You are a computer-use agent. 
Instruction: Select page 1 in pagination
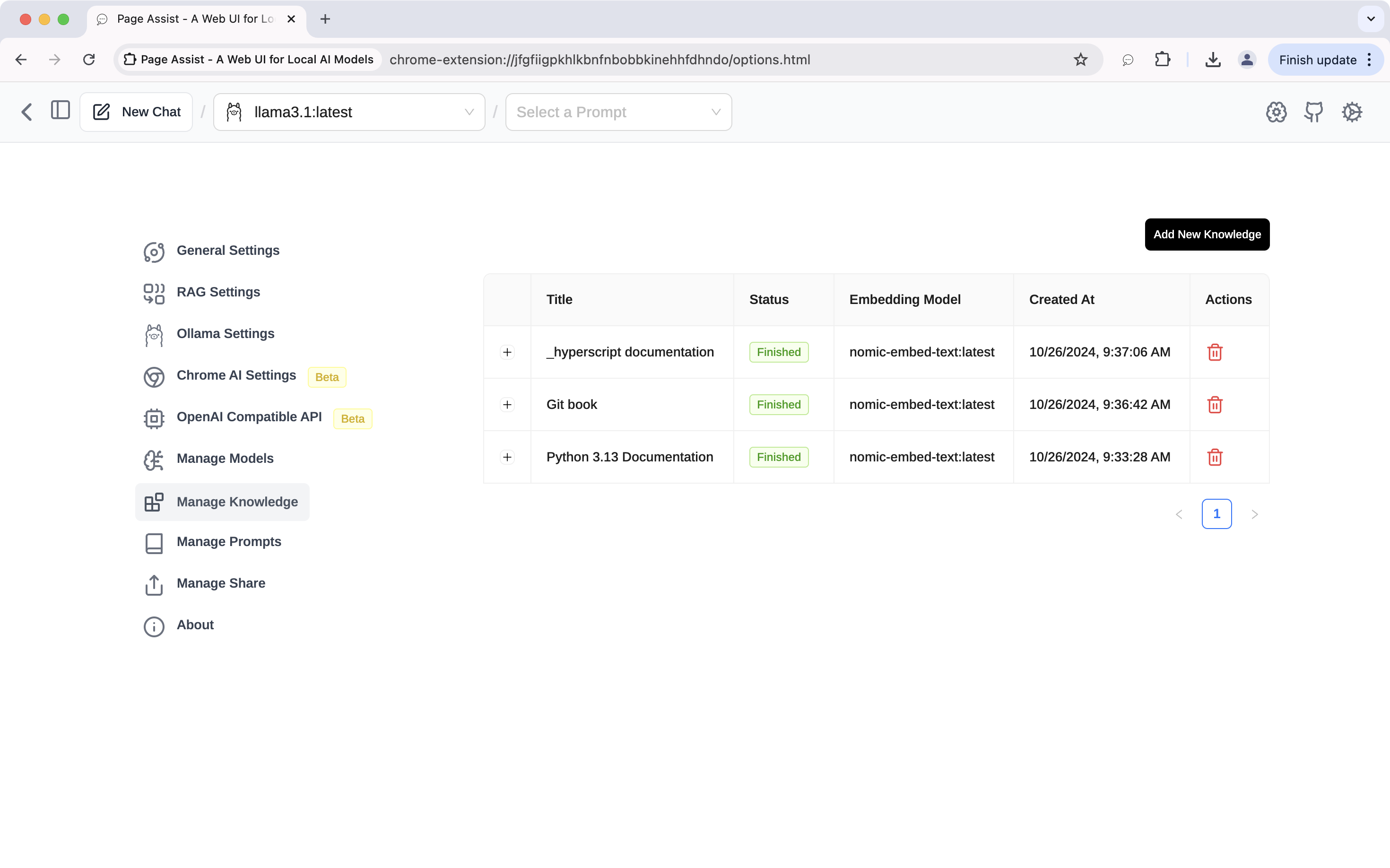pos(1216,514)
